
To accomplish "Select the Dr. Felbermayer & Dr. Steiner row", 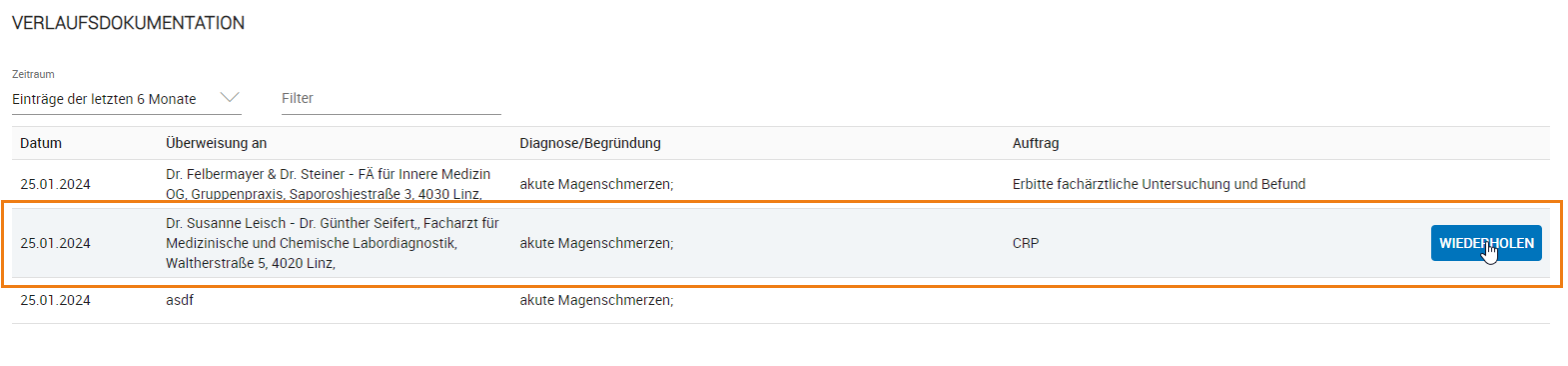I will pyautogui.click(x=781, y=184).
